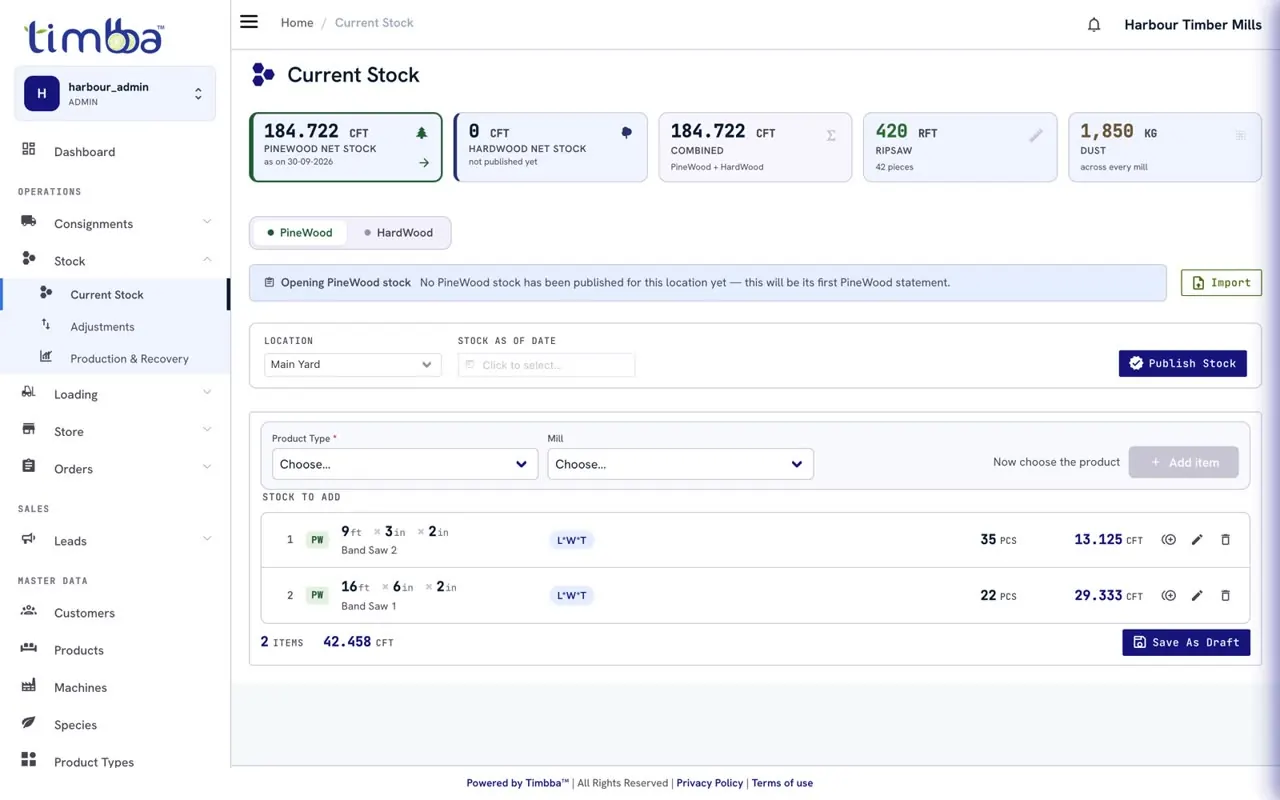Click the arrow on PineWood Net Stock card

[x=424, y=163]
